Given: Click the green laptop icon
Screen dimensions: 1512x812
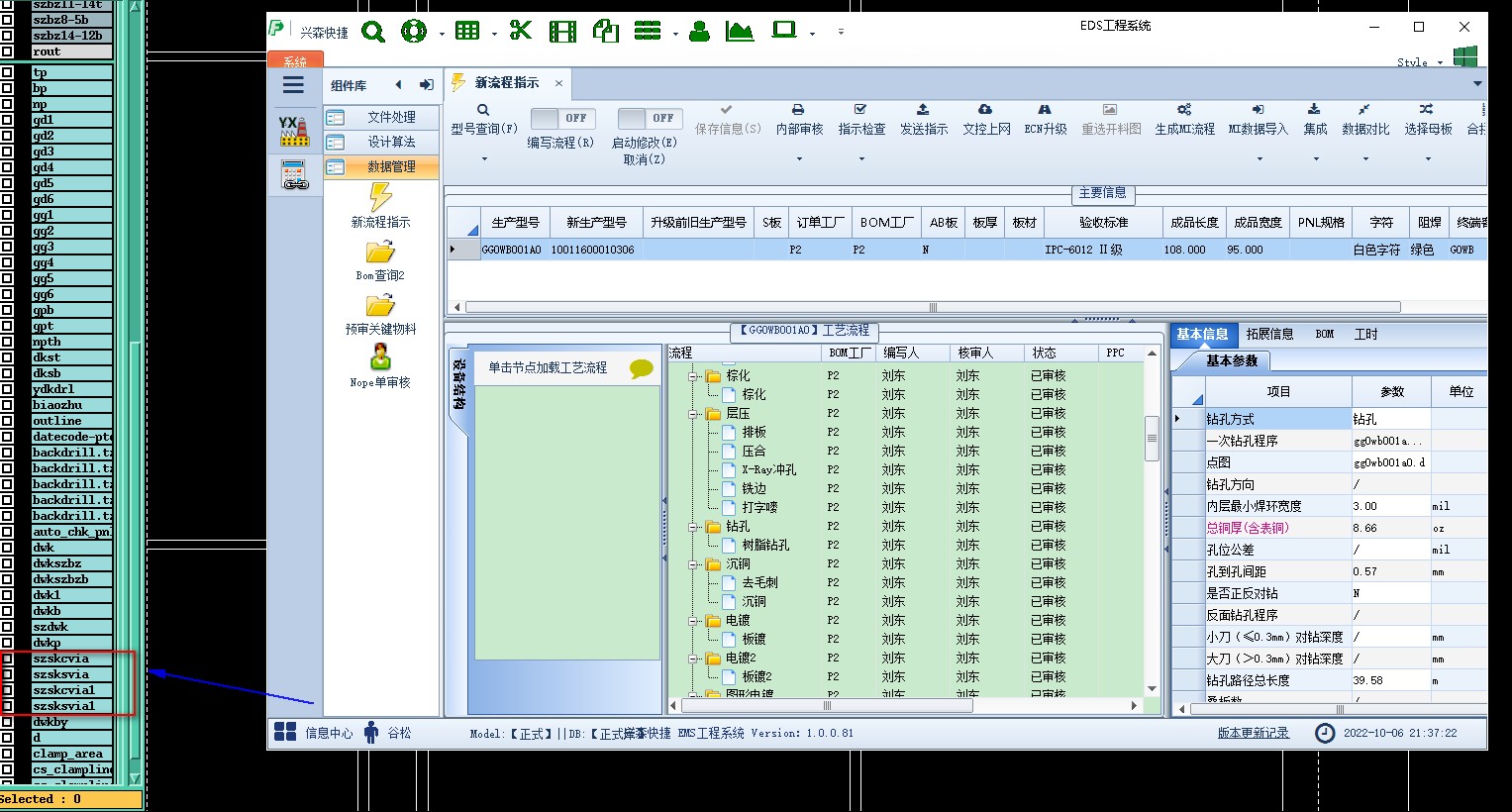Looking at the screenshot, I should click(x=784, y=31).
